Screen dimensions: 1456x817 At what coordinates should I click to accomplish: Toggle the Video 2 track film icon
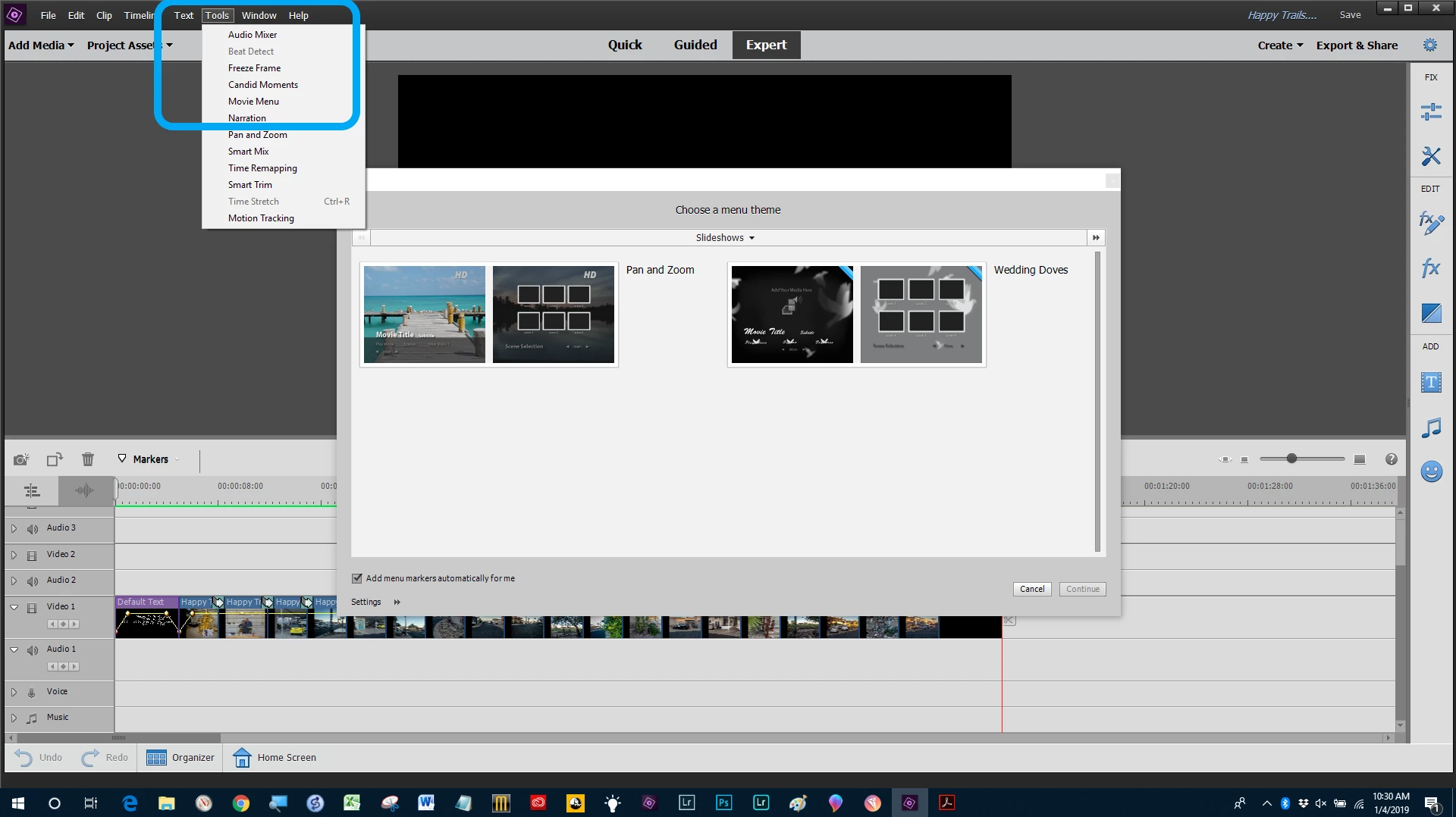point(32,555)
